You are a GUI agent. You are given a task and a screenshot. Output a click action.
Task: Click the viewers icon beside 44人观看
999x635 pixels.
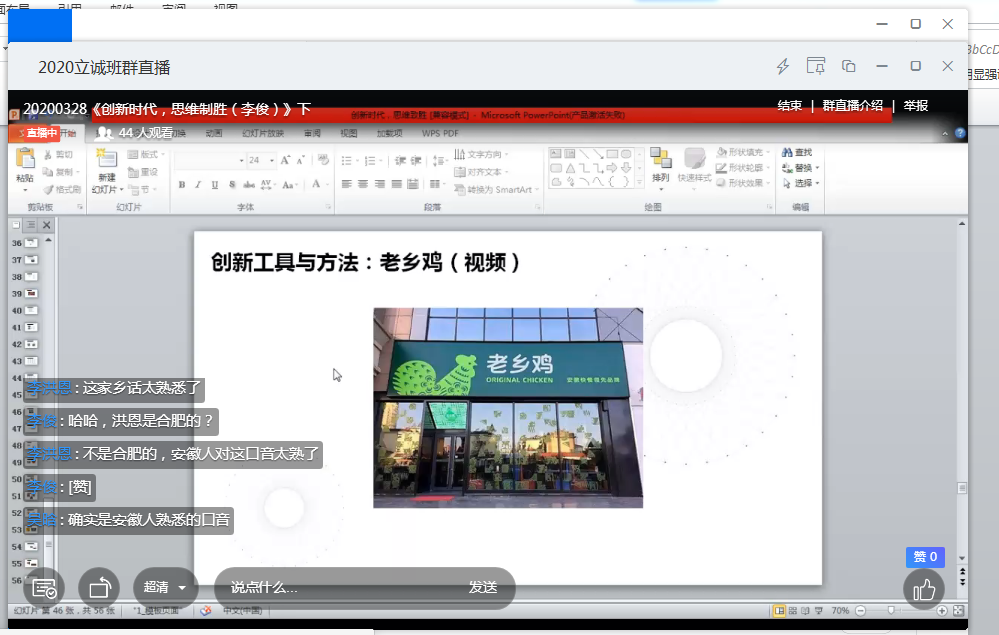[x=104, y=133]
